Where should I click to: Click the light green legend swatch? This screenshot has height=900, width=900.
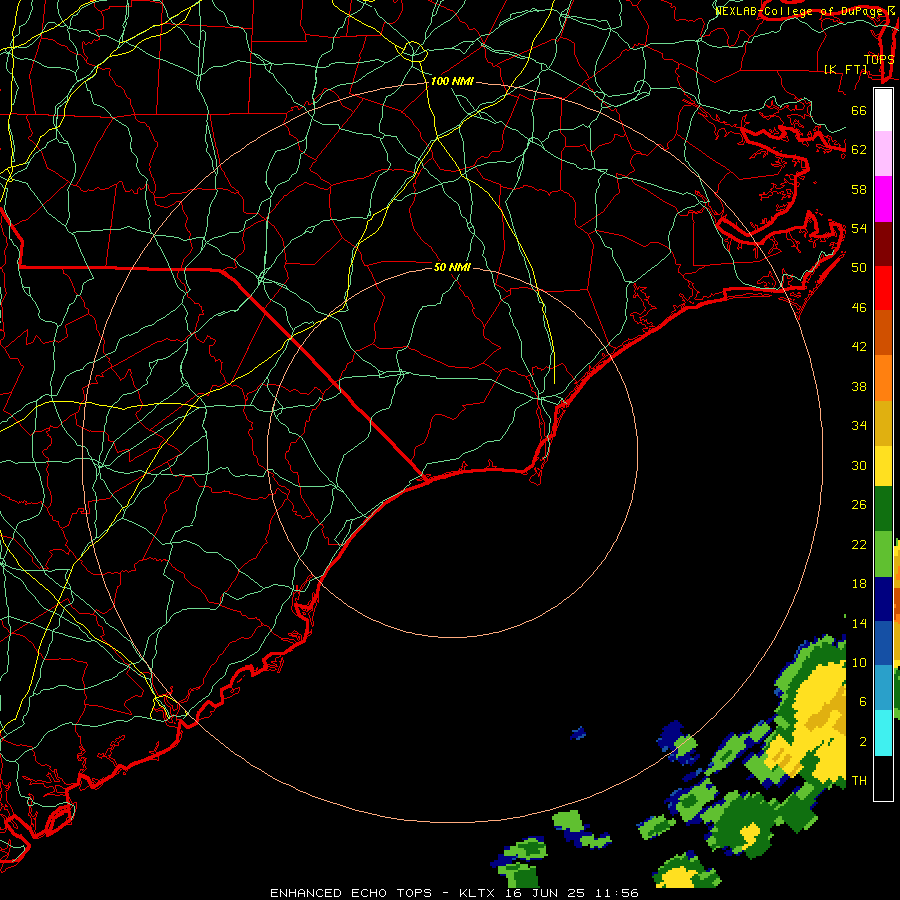coord(883,554)
